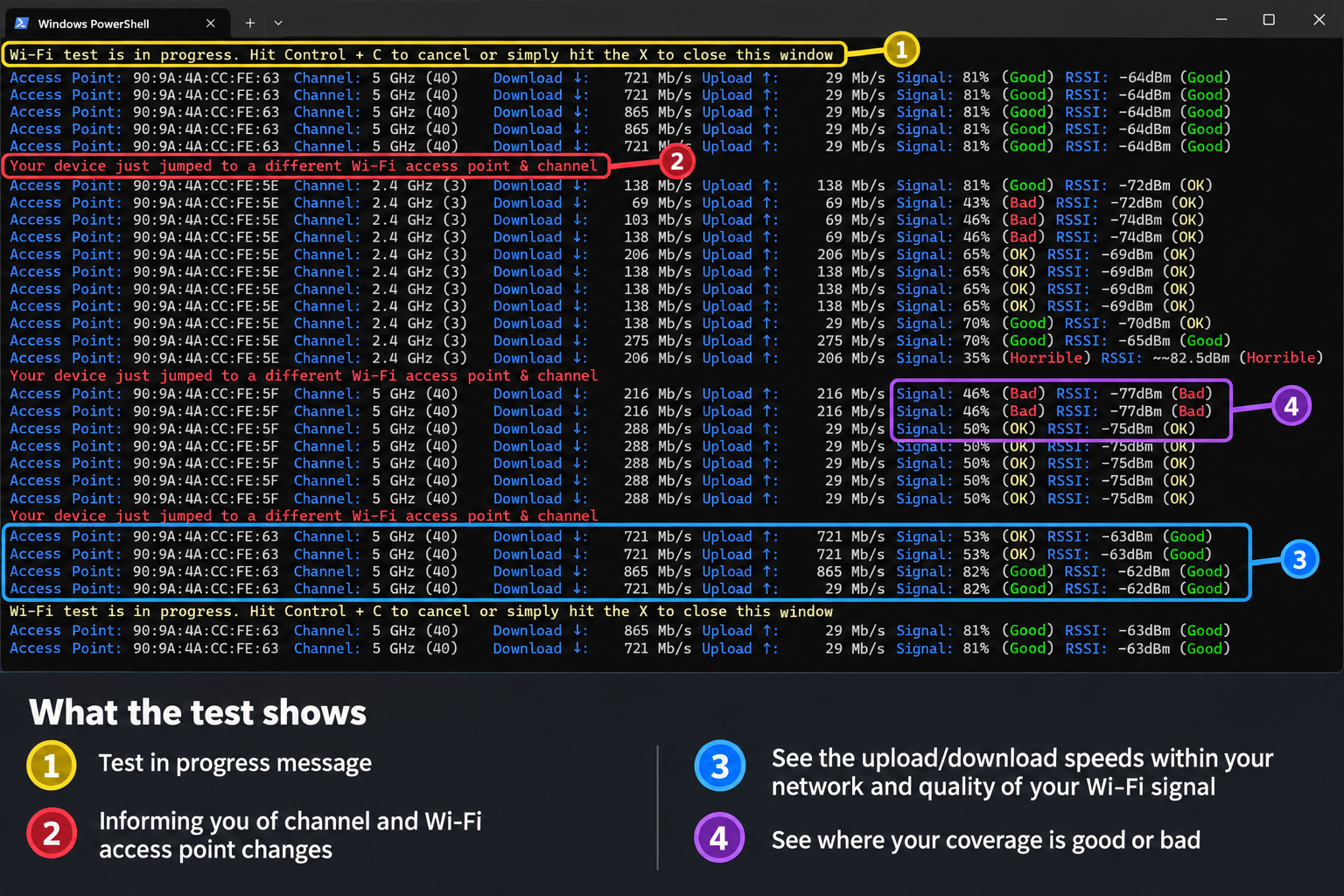Screen dimensions: 1344x896
Task: Click the '~~82.5dBm' RSSI value
Action: point(1191,358)
